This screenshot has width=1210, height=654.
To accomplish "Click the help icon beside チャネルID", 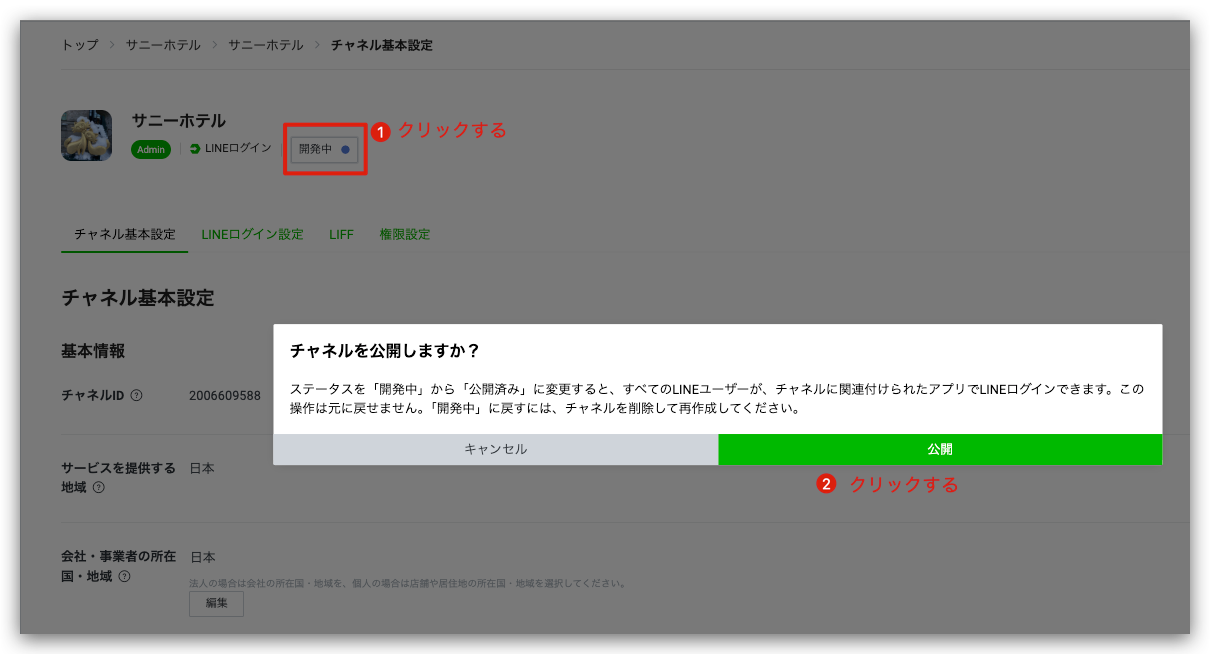I will (x=136, y=395).
